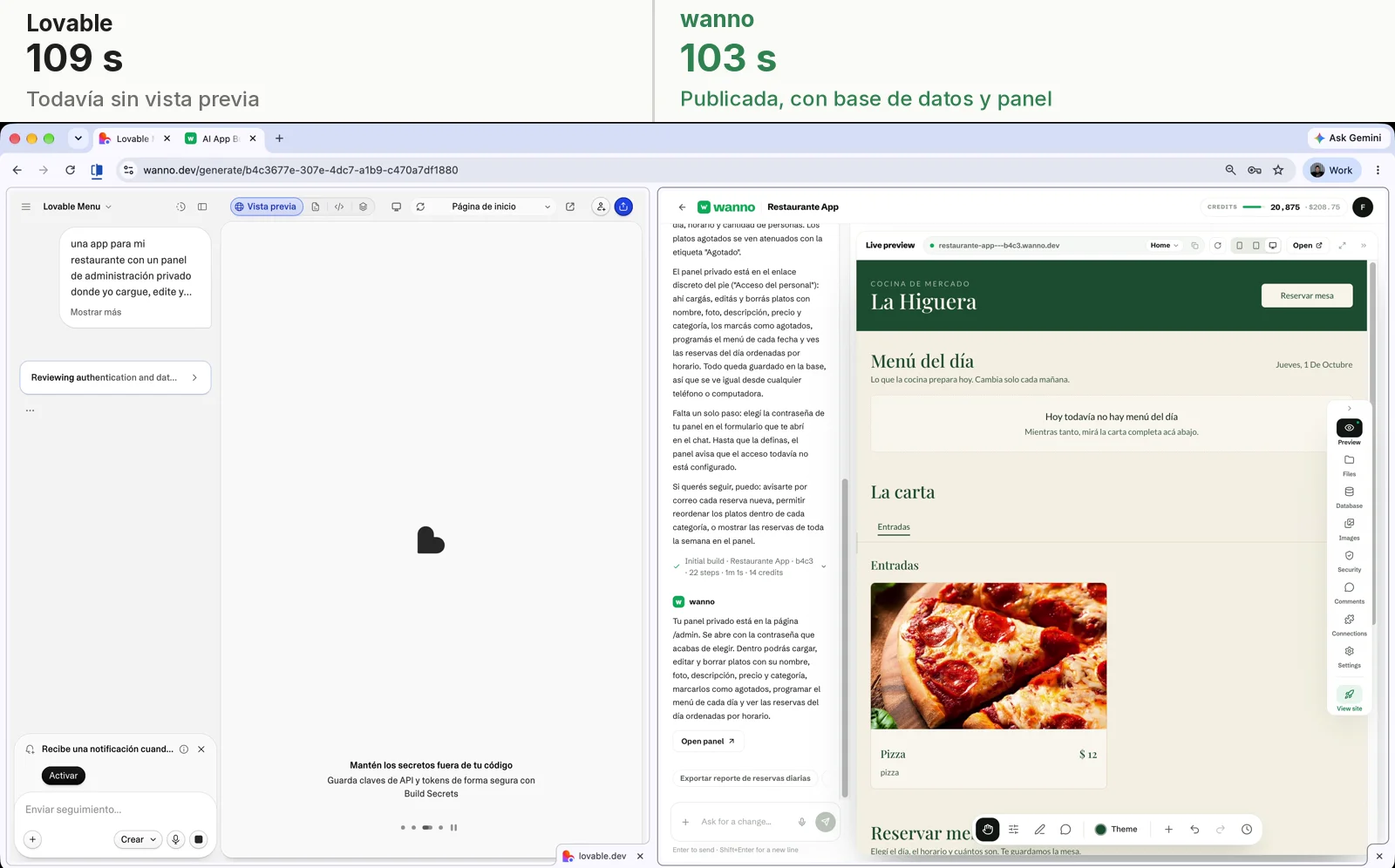
Task: Open Lovable layers stack icon
Action: (363, 207)
